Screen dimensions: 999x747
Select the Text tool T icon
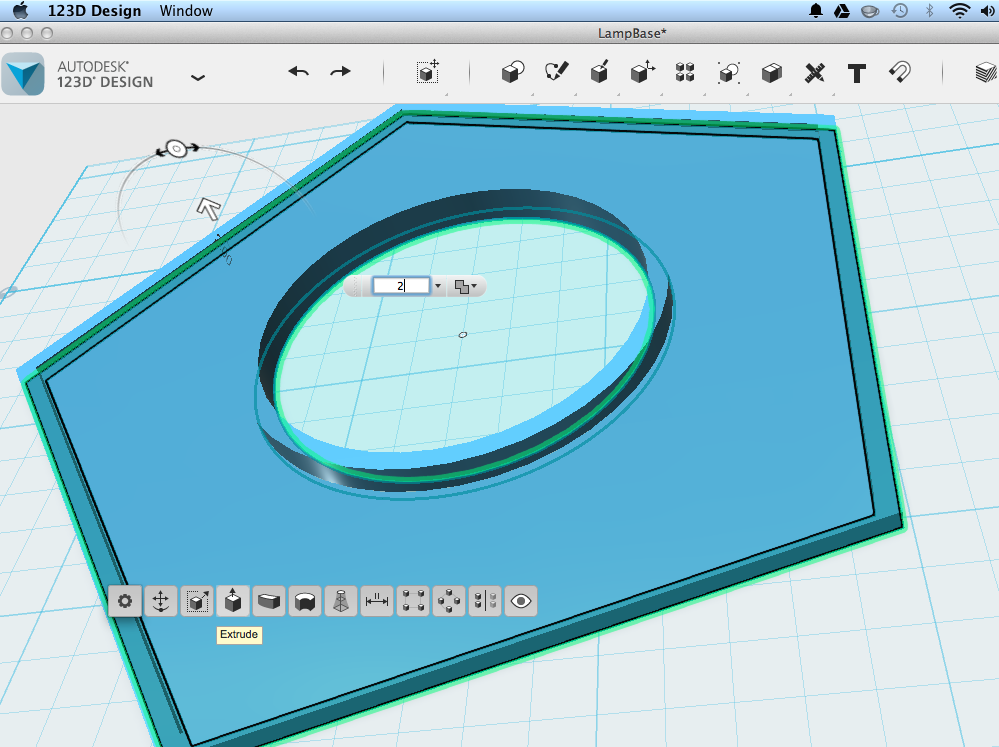coord(857,73)
